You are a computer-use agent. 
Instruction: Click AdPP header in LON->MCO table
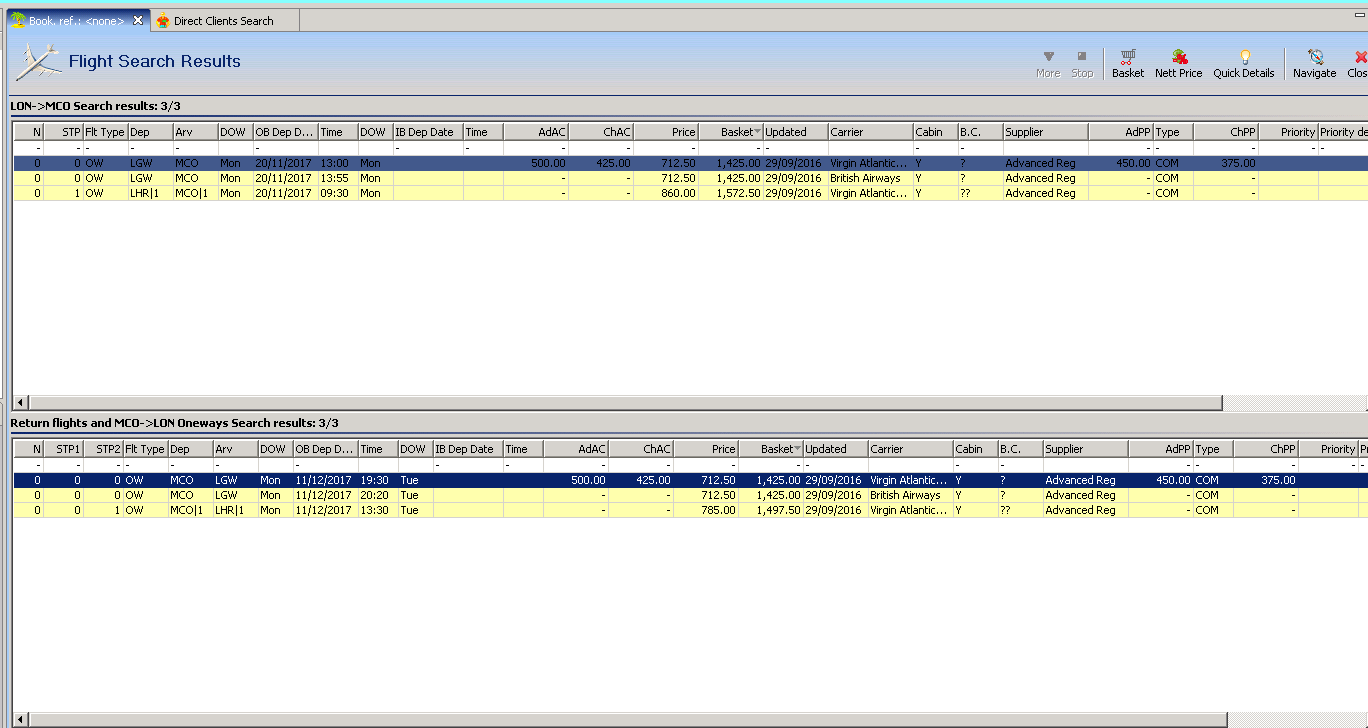[1120, 132]
